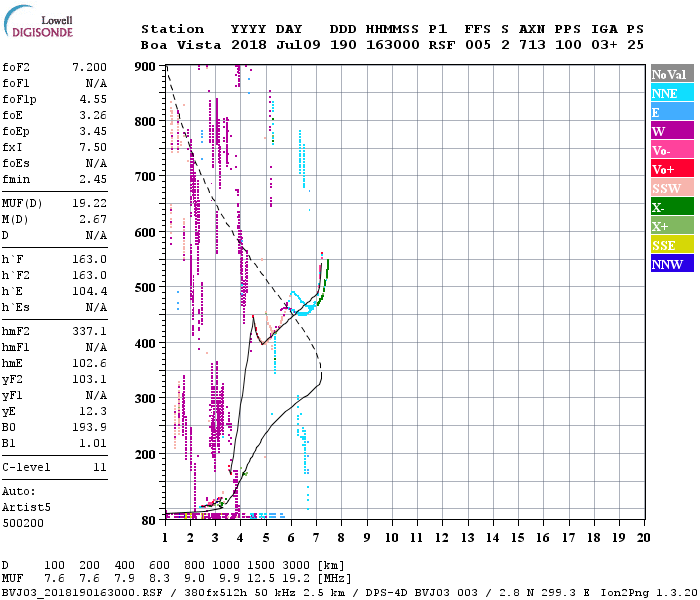Click the C-level value 11
Screen dimensions: 700x600
[x=100, y=467]
